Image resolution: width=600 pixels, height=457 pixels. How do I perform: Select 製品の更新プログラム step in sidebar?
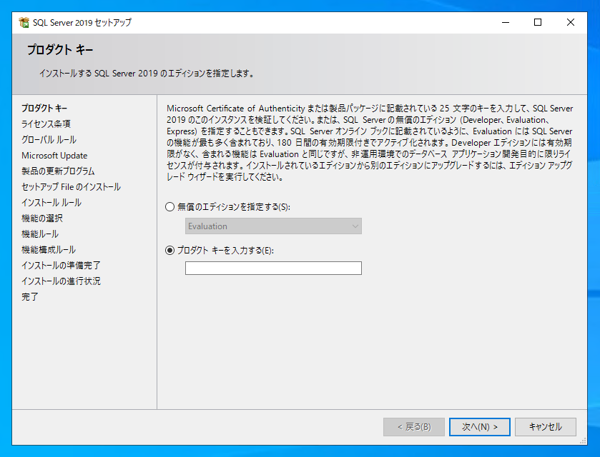[58, 171]
